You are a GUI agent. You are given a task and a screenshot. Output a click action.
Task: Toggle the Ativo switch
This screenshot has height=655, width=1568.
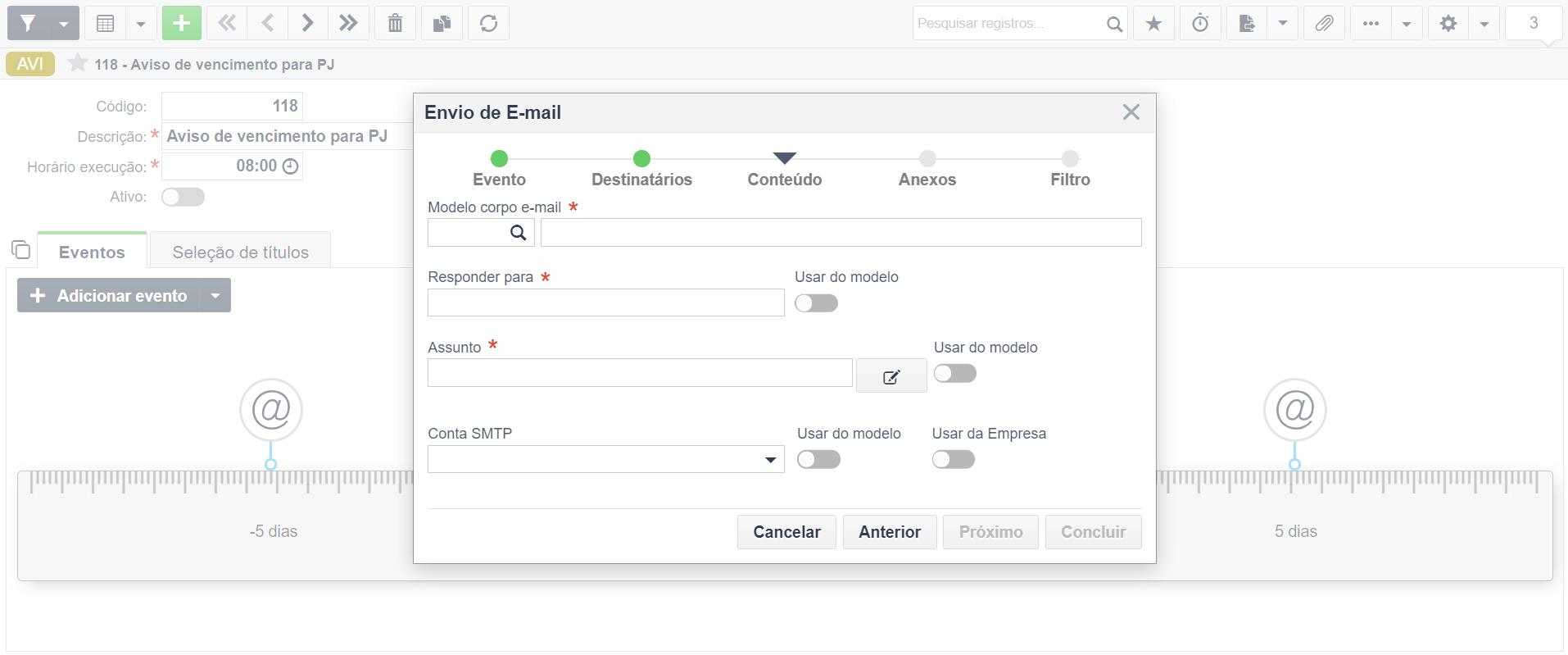point(183,197)
